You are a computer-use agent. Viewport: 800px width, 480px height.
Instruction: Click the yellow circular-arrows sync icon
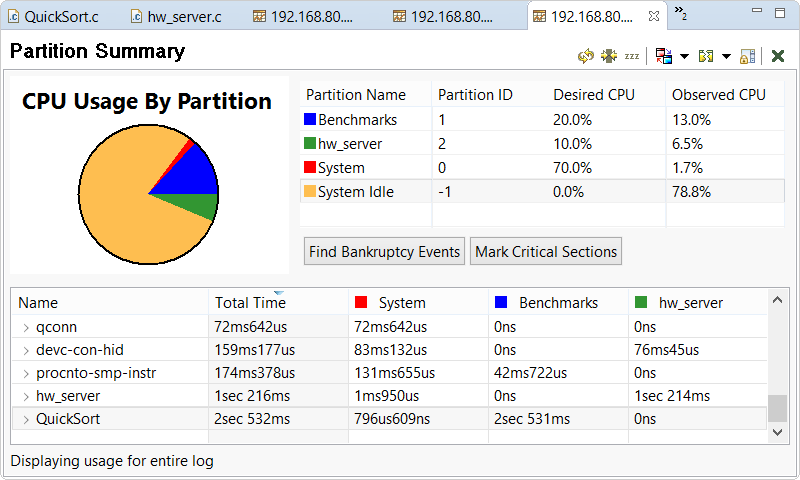click(586, 56)
